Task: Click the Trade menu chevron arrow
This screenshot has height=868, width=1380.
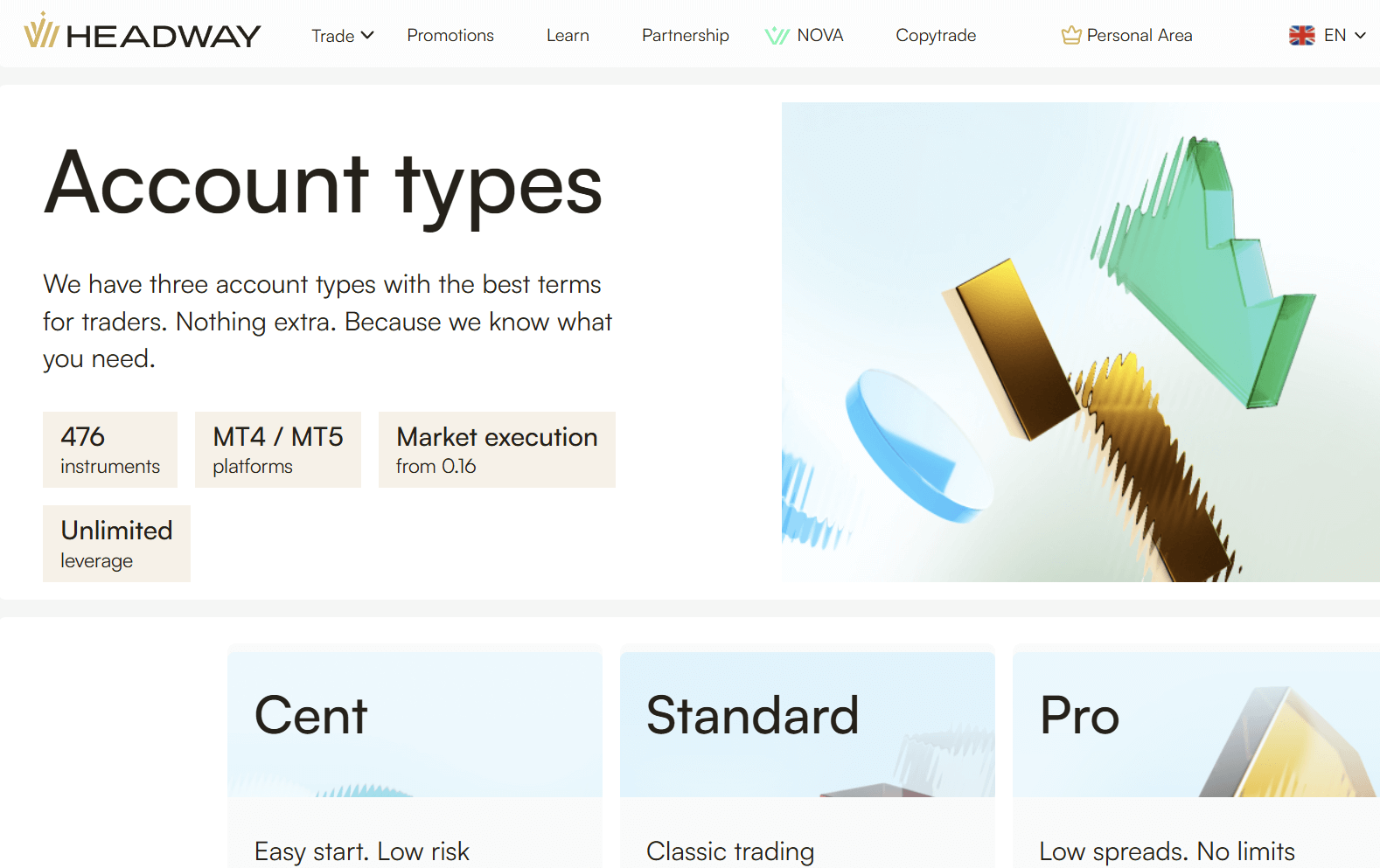Action: (x=368, y=36)
